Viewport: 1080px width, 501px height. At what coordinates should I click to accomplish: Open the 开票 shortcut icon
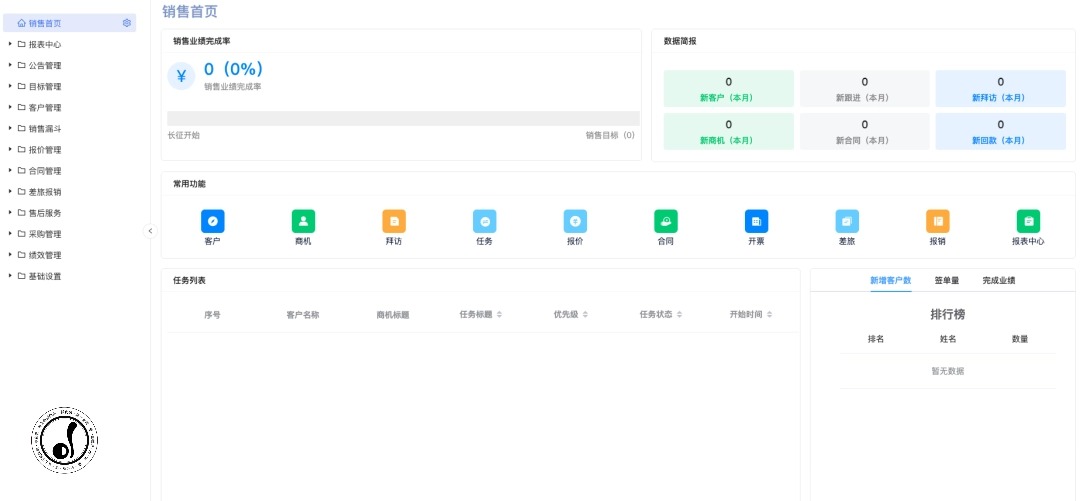[756, 222]
